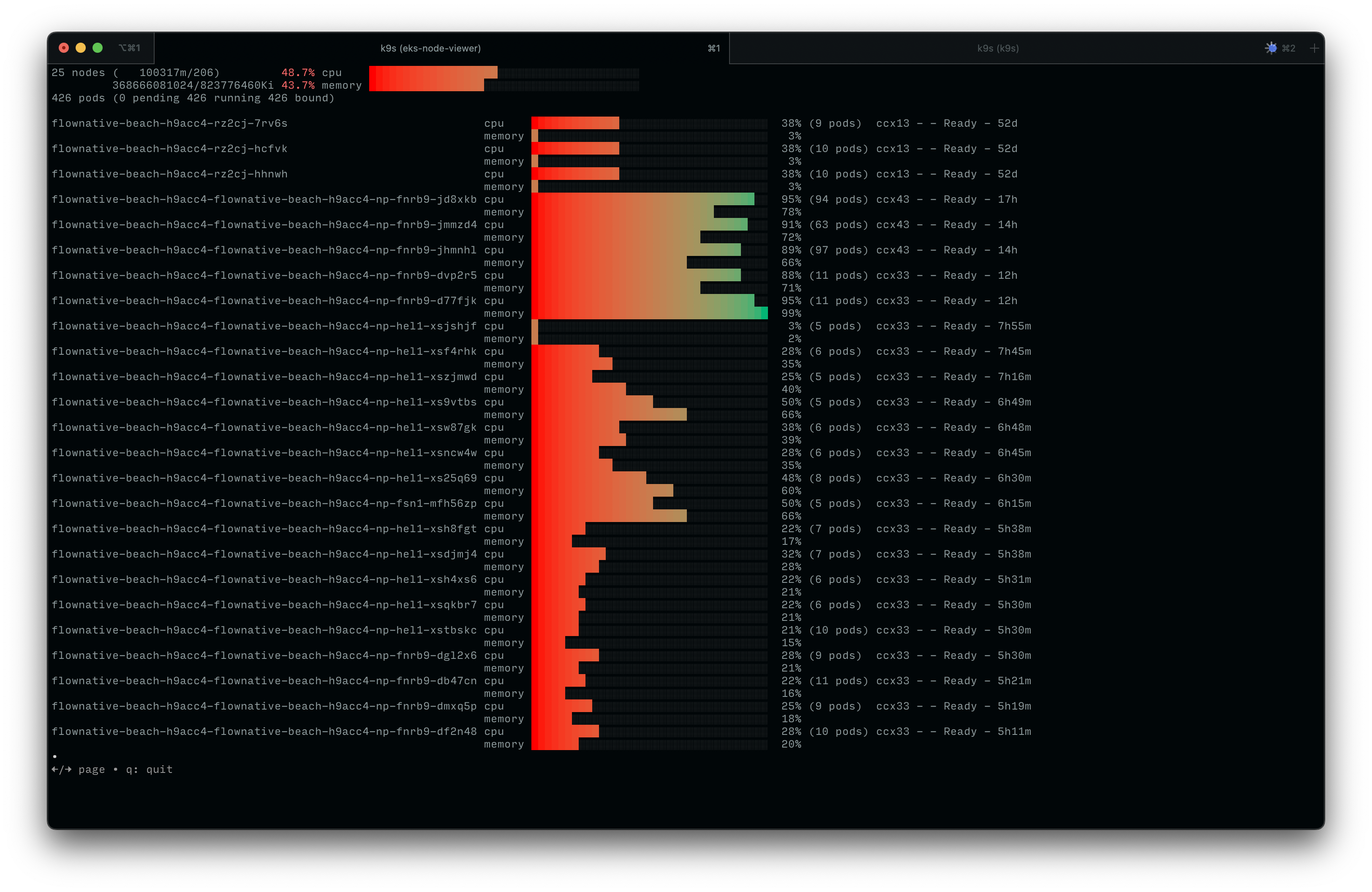Select node flownative-beach-h9acc4-rz2cj-hcfvk
The image size is (1372, 892).
coord(169,149)
